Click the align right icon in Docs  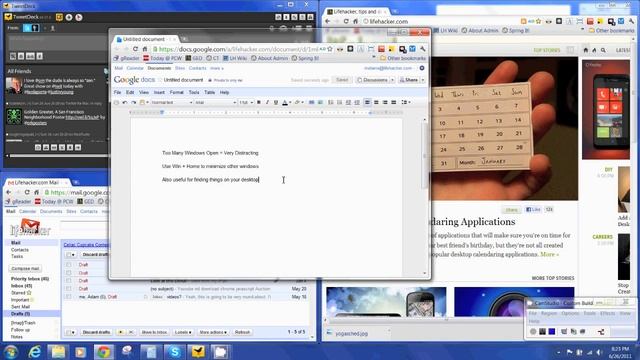tap(385, 102)
